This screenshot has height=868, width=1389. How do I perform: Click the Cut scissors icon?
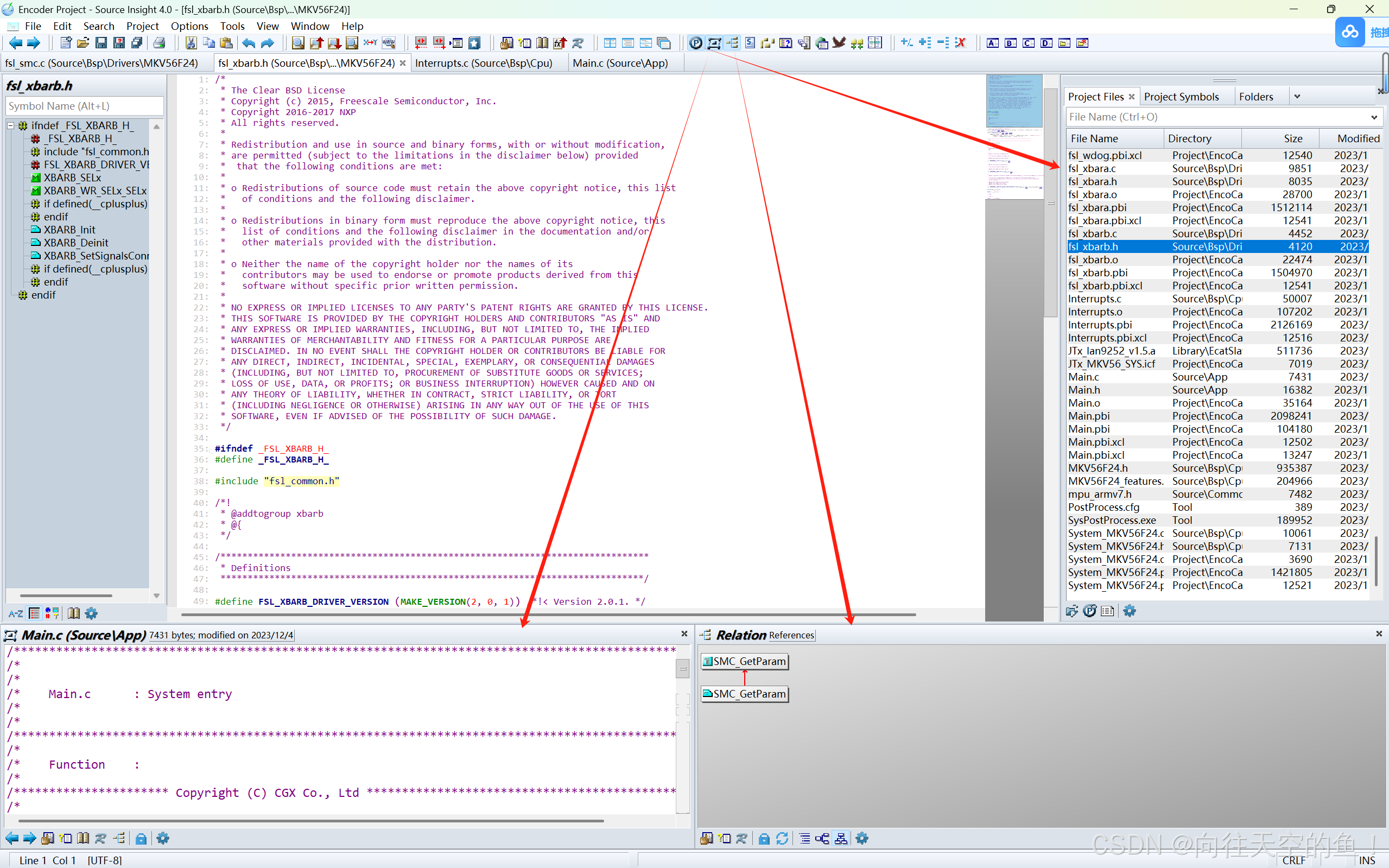click(x=191, y=43)
